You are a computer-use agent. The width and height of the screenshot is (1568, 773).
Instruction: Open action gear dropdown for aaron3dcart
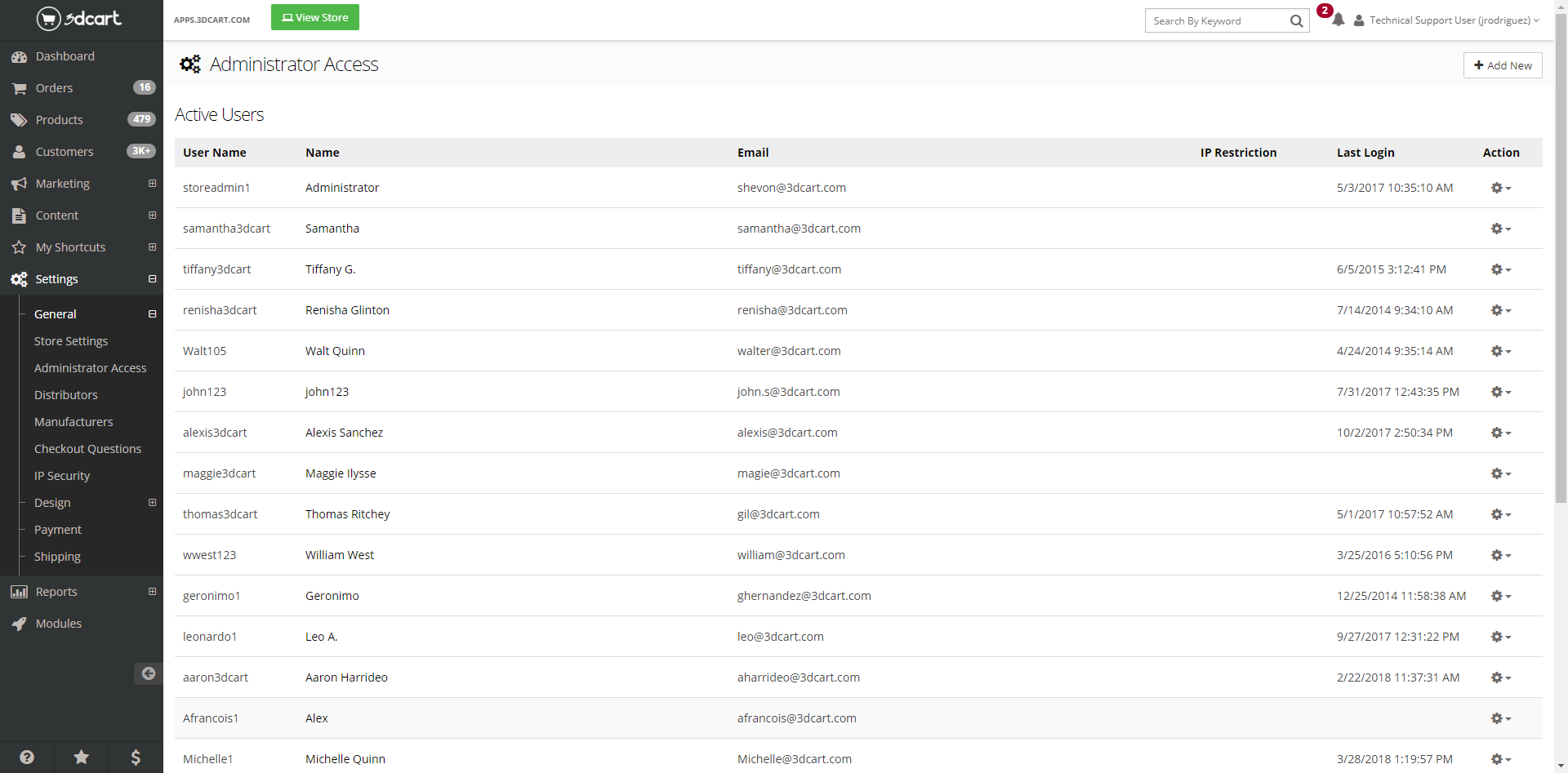[x=1500, y=677]
